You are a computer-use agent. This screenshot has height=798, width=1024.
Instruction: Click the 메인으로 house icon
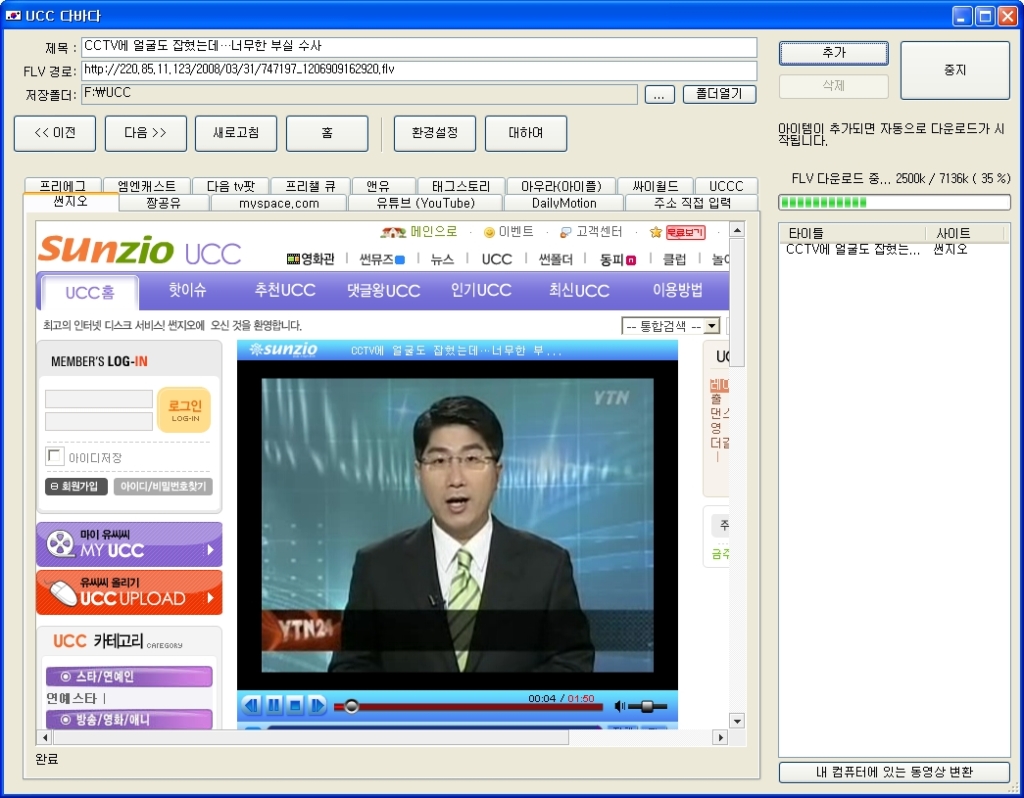[393, 232]
